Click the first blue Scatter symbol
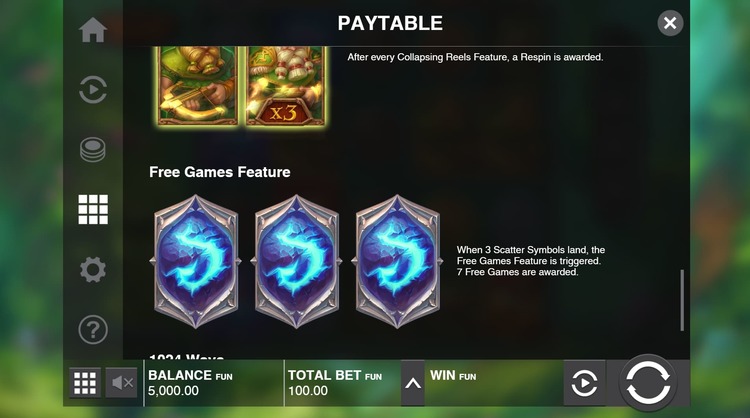Screen dimensions: 750x418 tap(196, 261)
